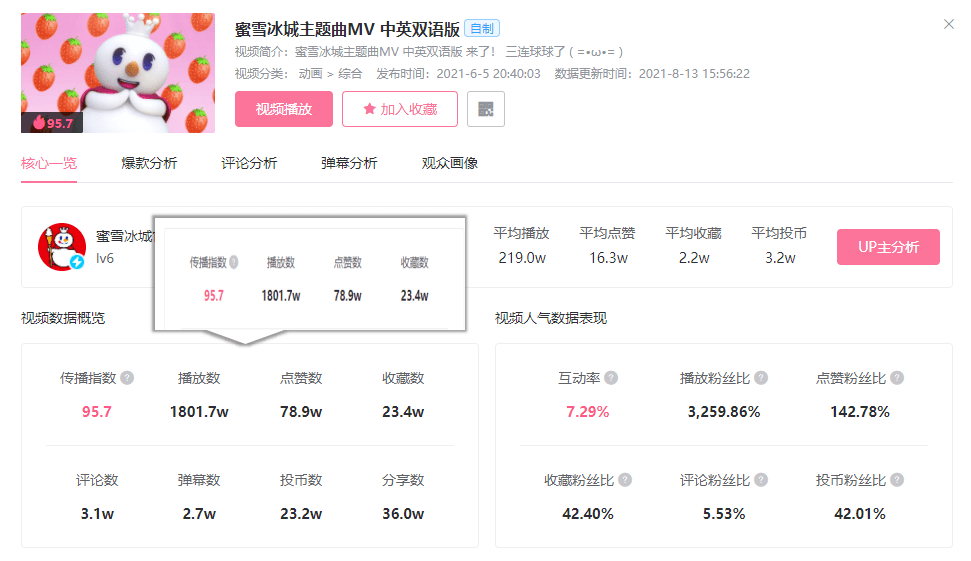Screen dimensions: 971x561
Task: Switch to the 评论分析 tab
Action: (249, 163)
